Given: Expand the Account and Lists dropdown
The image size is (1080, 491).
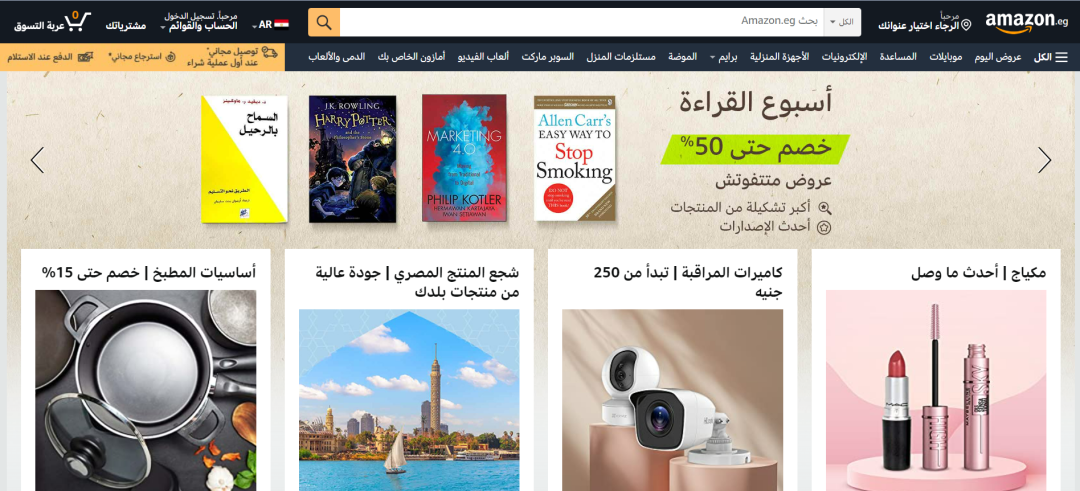Looking at the screenshot, I should [x=198, y=21].
